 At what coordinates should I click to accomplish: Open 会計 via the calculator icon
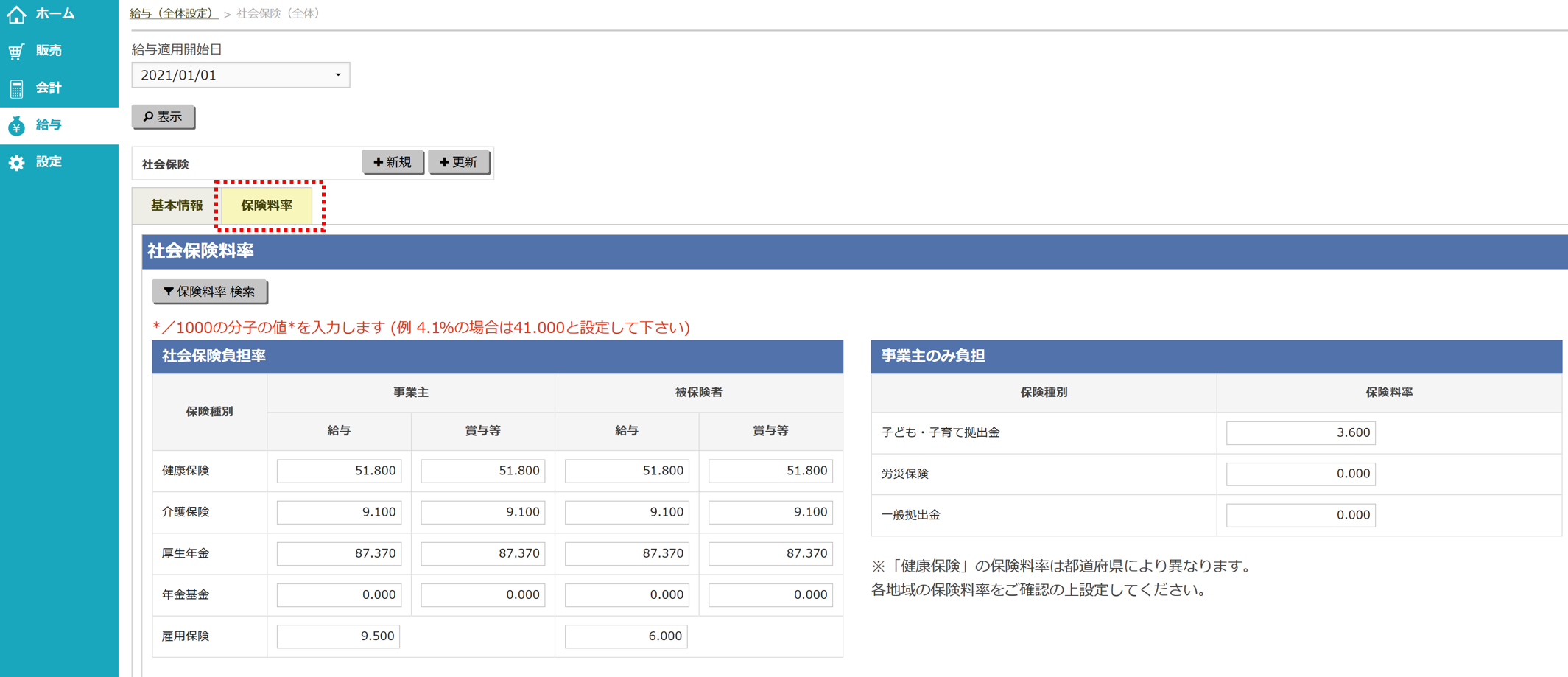[x=16, y=88]
